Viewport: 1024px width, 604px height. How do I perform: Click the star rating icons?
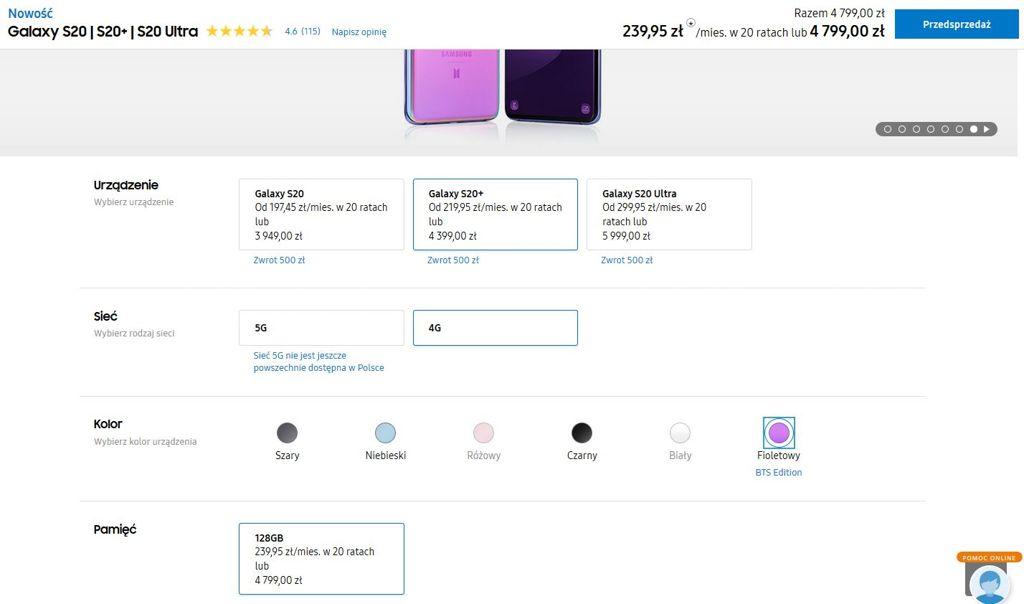tap(239, 32)
